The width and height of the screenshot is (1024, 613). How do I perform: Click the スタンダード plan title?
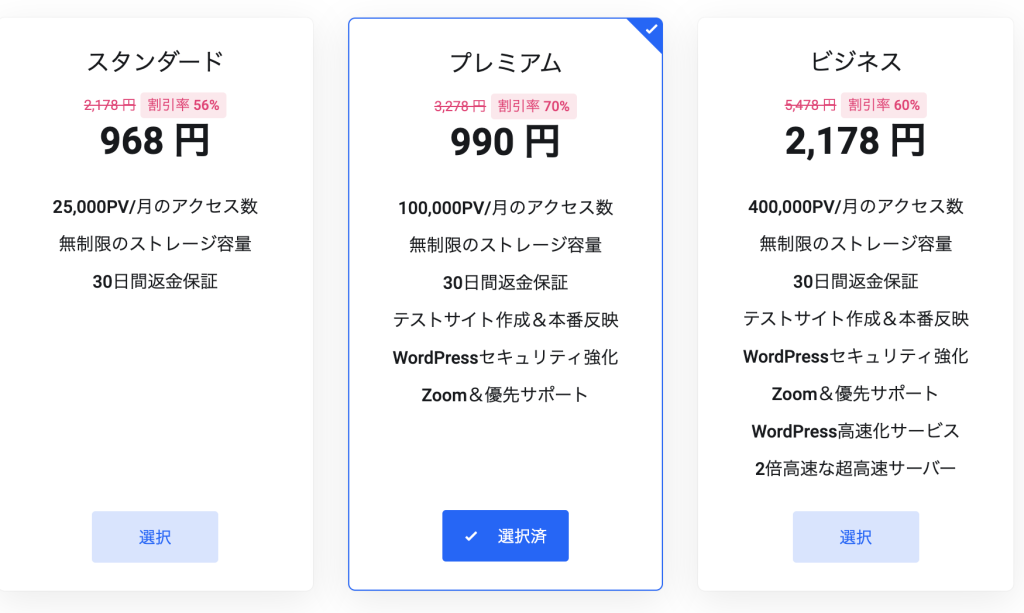point(155,62)
